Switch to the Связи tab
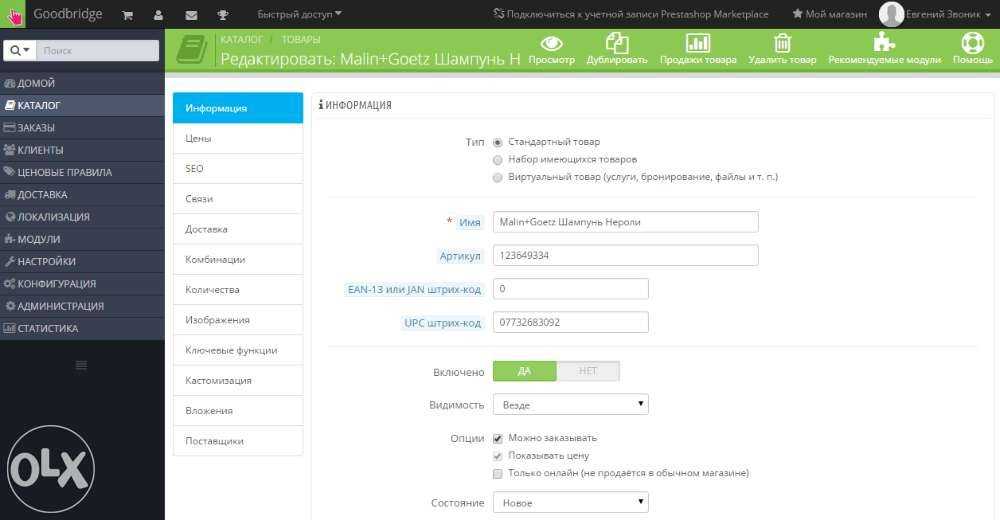 point(238,199)
